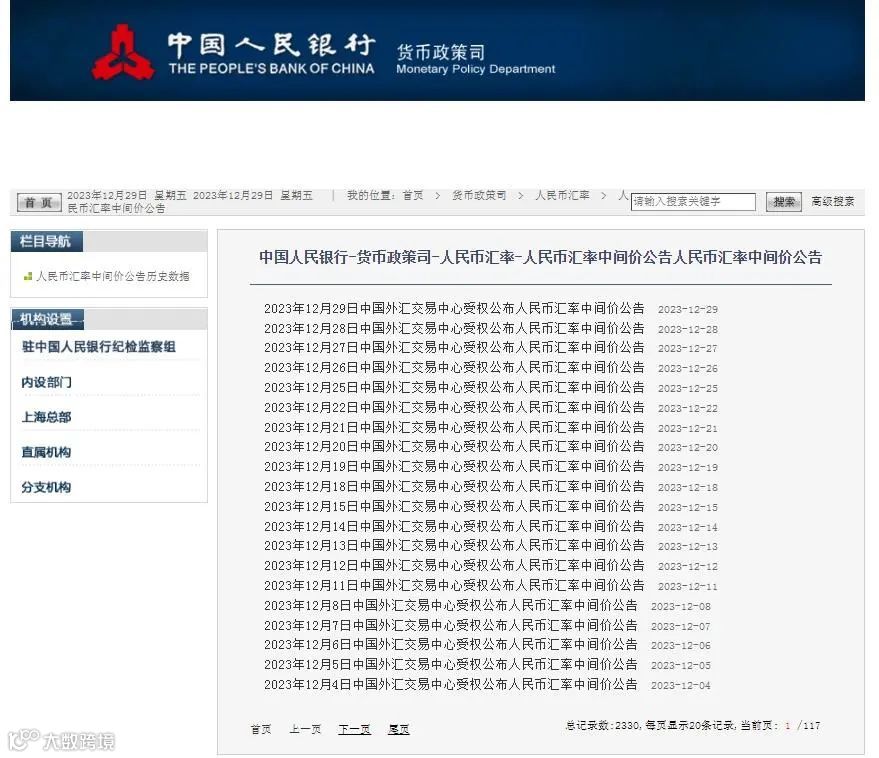Open the 2023年12月22日 exchange rate announcement
The width and height of the screenshot is (879, 758).
point(454,408)
